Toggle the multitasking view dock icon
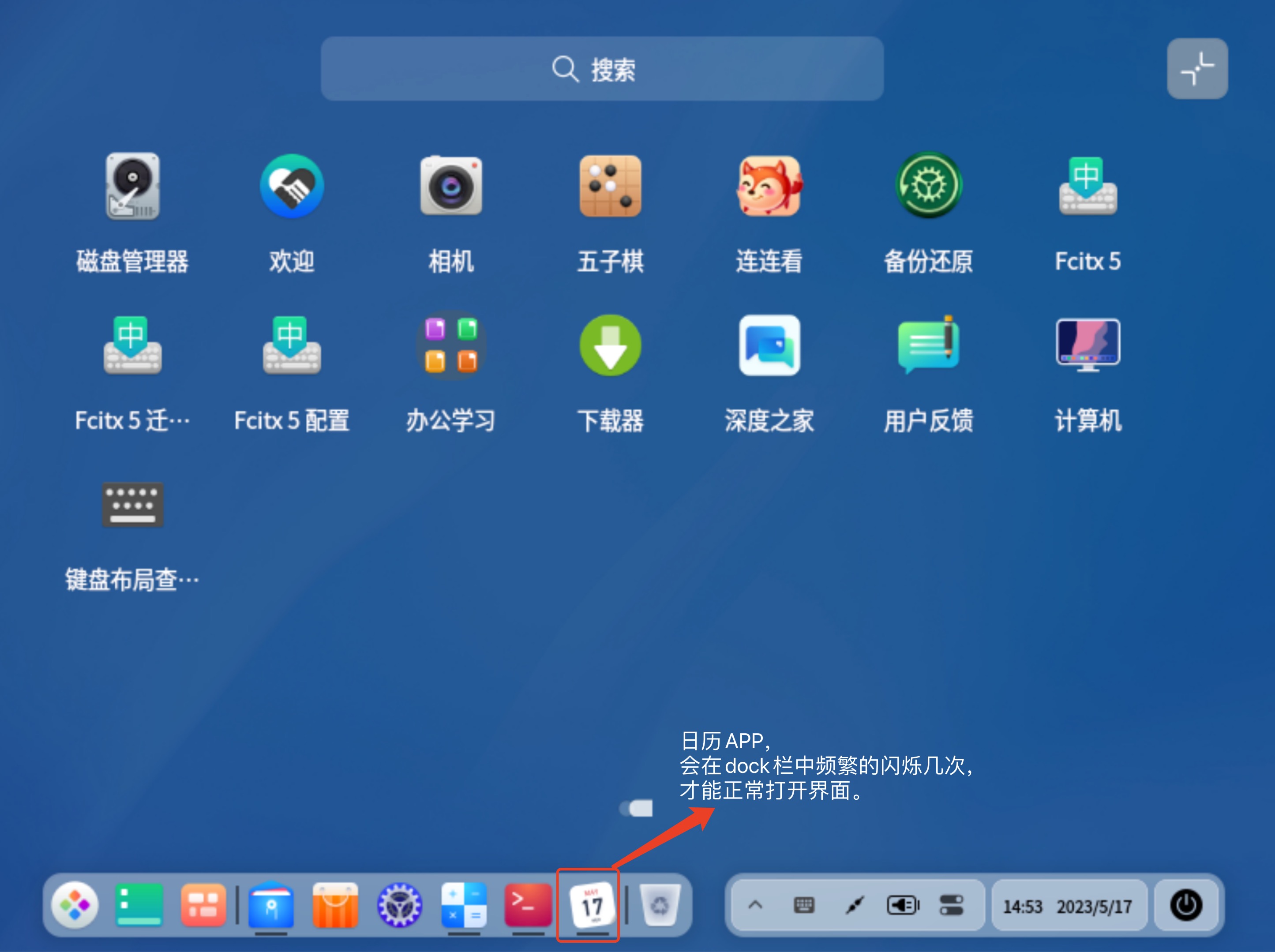 pos(203,905)
